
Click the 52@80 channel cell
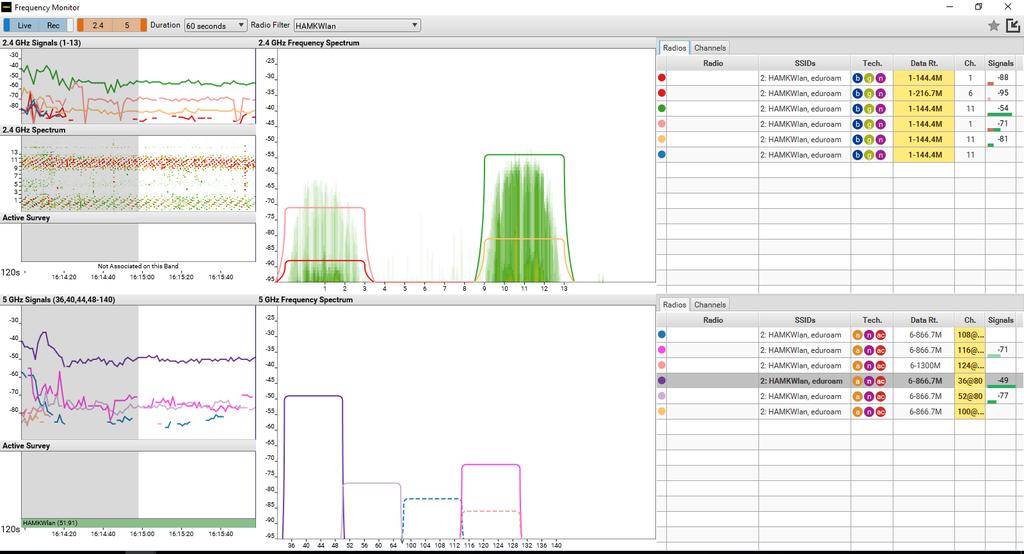(970, 397)
